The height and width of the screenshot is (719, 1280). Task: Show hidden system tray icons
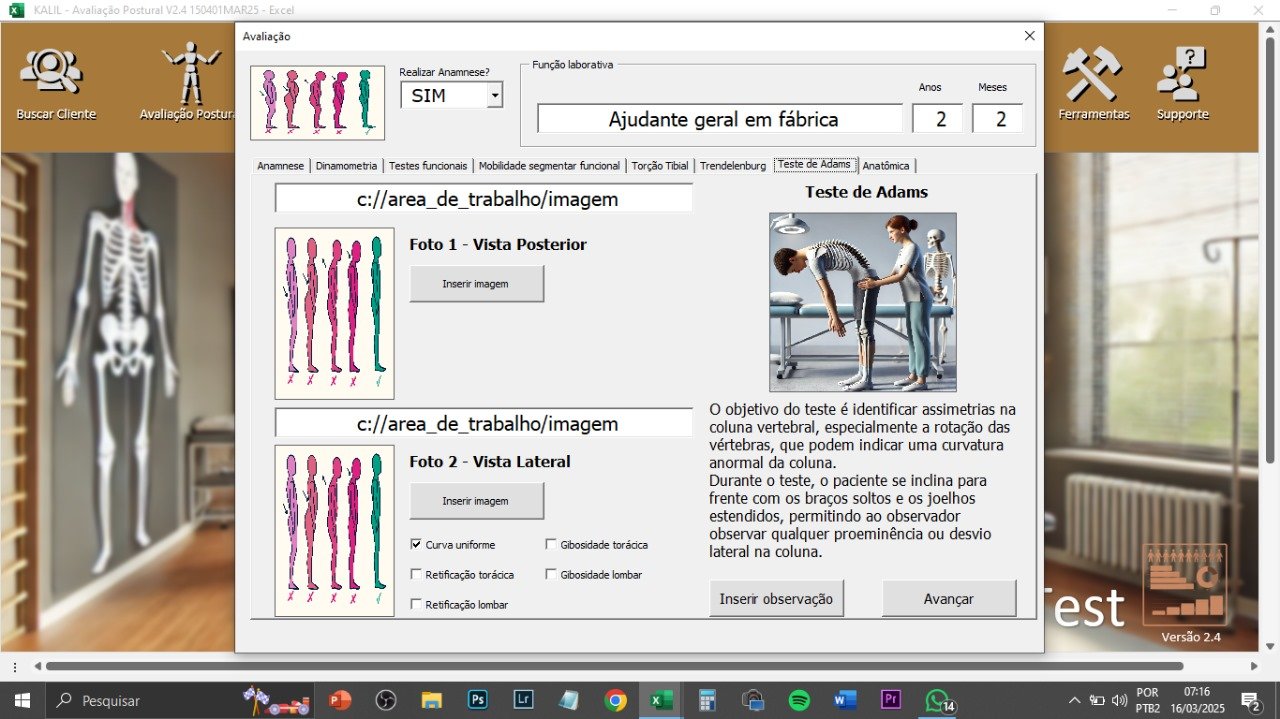coord(1075,700)
